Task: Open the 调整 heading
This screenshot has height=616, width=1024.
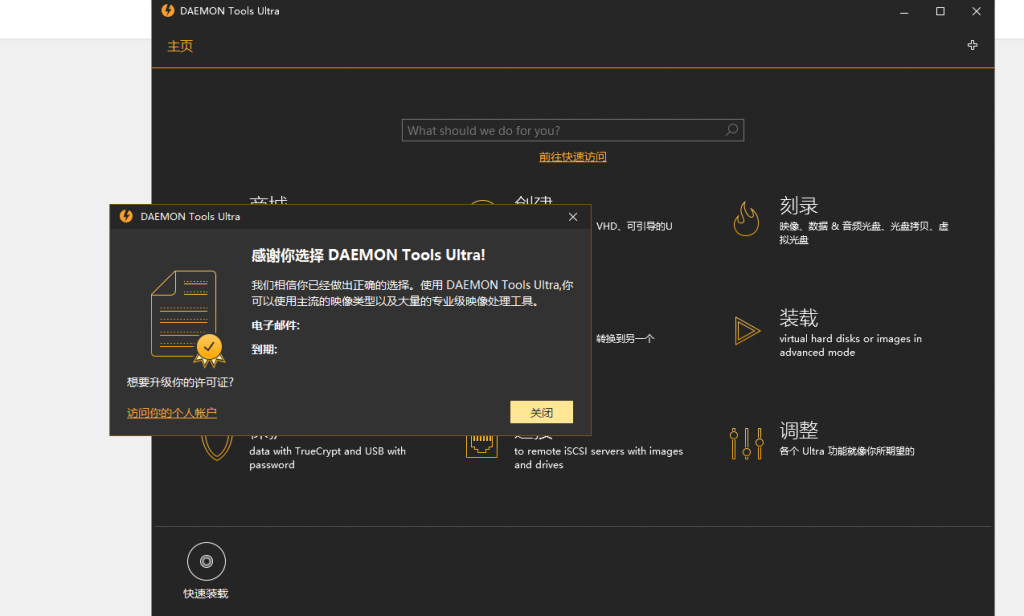Action: tap(799, 430)
